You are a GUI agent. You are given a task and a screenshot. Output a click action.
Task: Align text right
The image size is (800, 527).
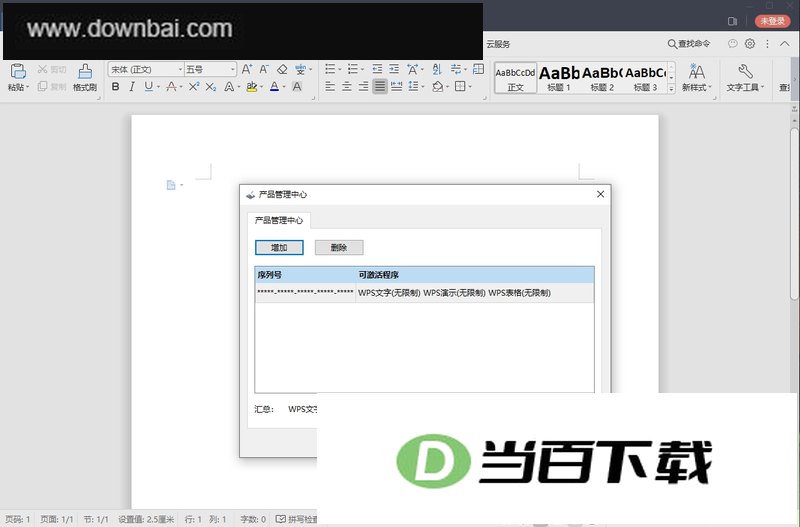point(363,87)
